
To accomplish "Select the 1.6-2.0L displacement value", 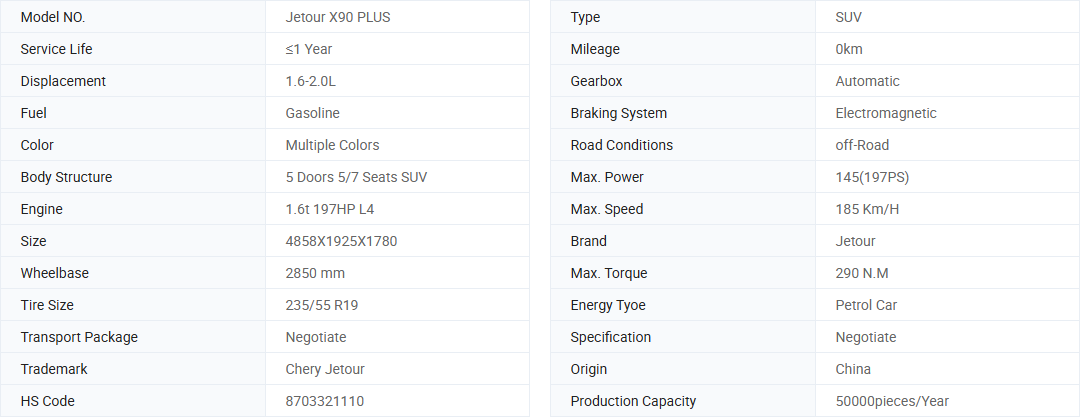I will [311, 81].
